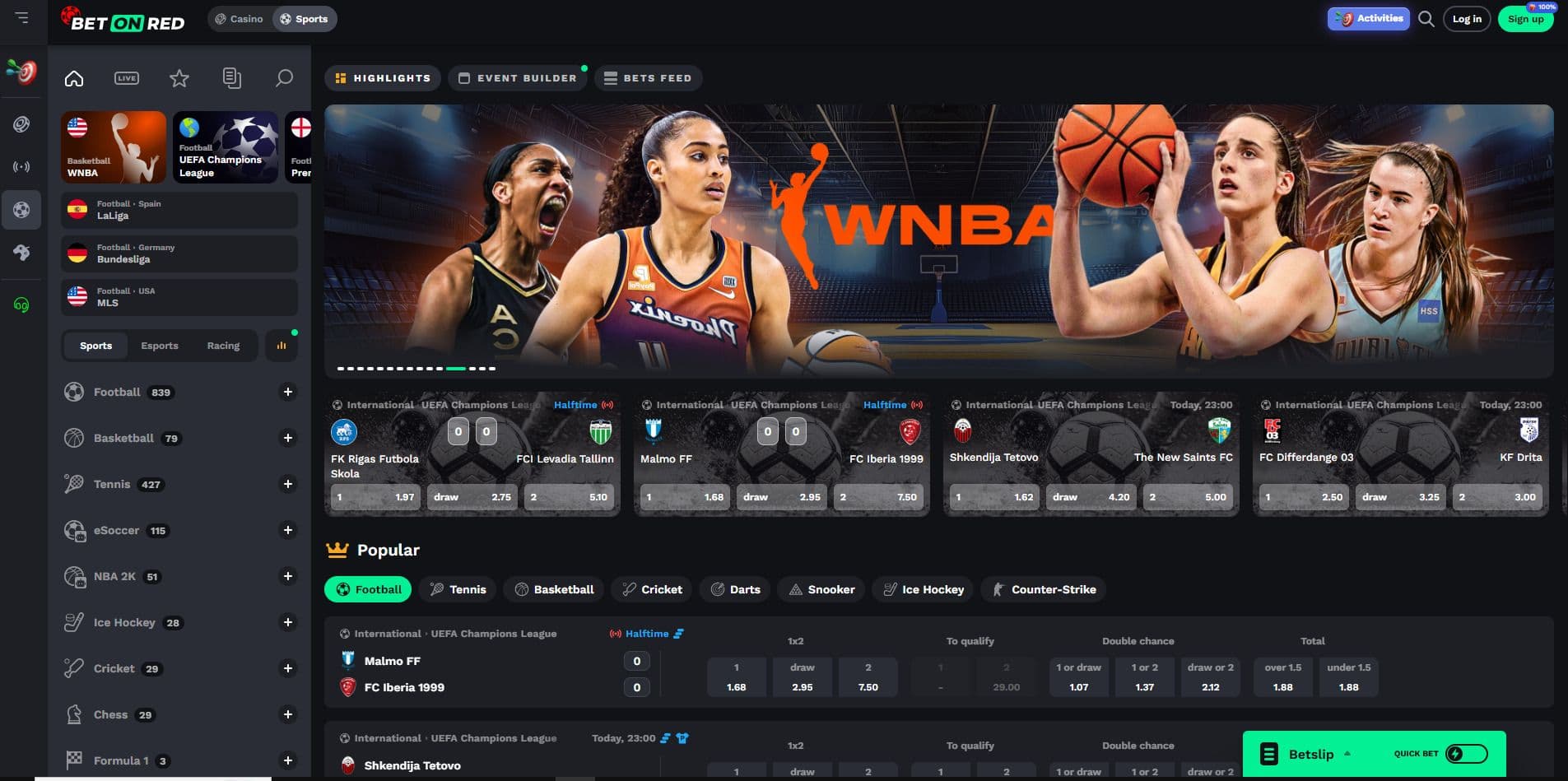
Task: Select the Tennis popular filter
Action: (x=458, y=589)
